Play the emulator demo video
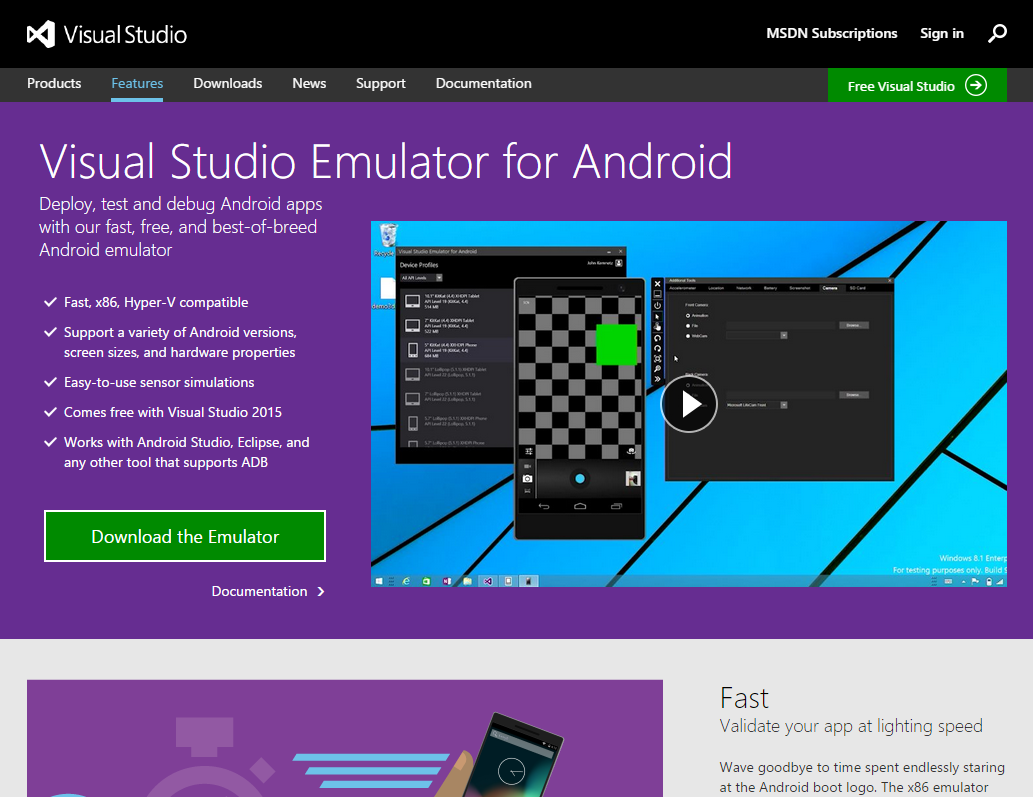Image resolution: width=1033 pixels, height=797 pixels. 688,404
